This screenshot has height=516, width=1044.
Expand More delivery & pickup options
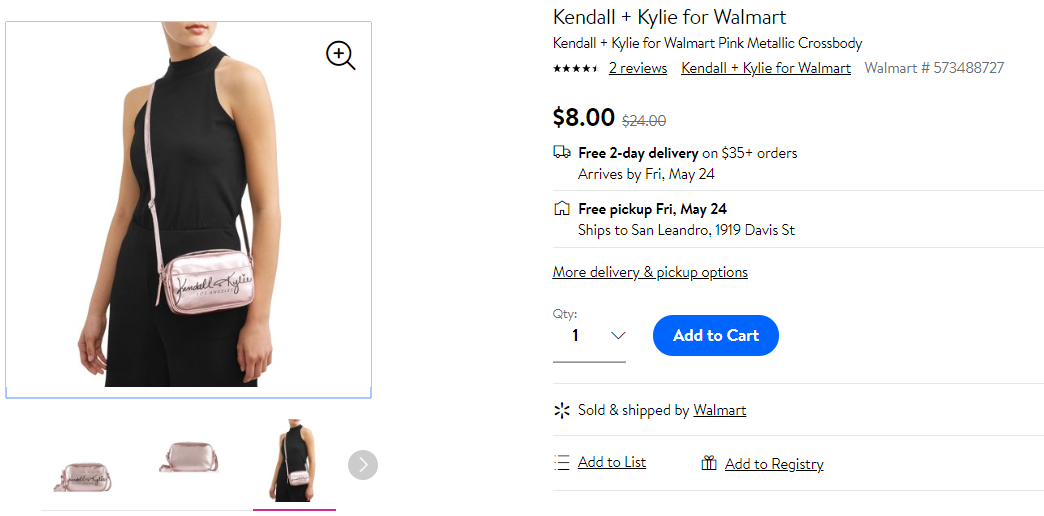(x=650, y=272)
